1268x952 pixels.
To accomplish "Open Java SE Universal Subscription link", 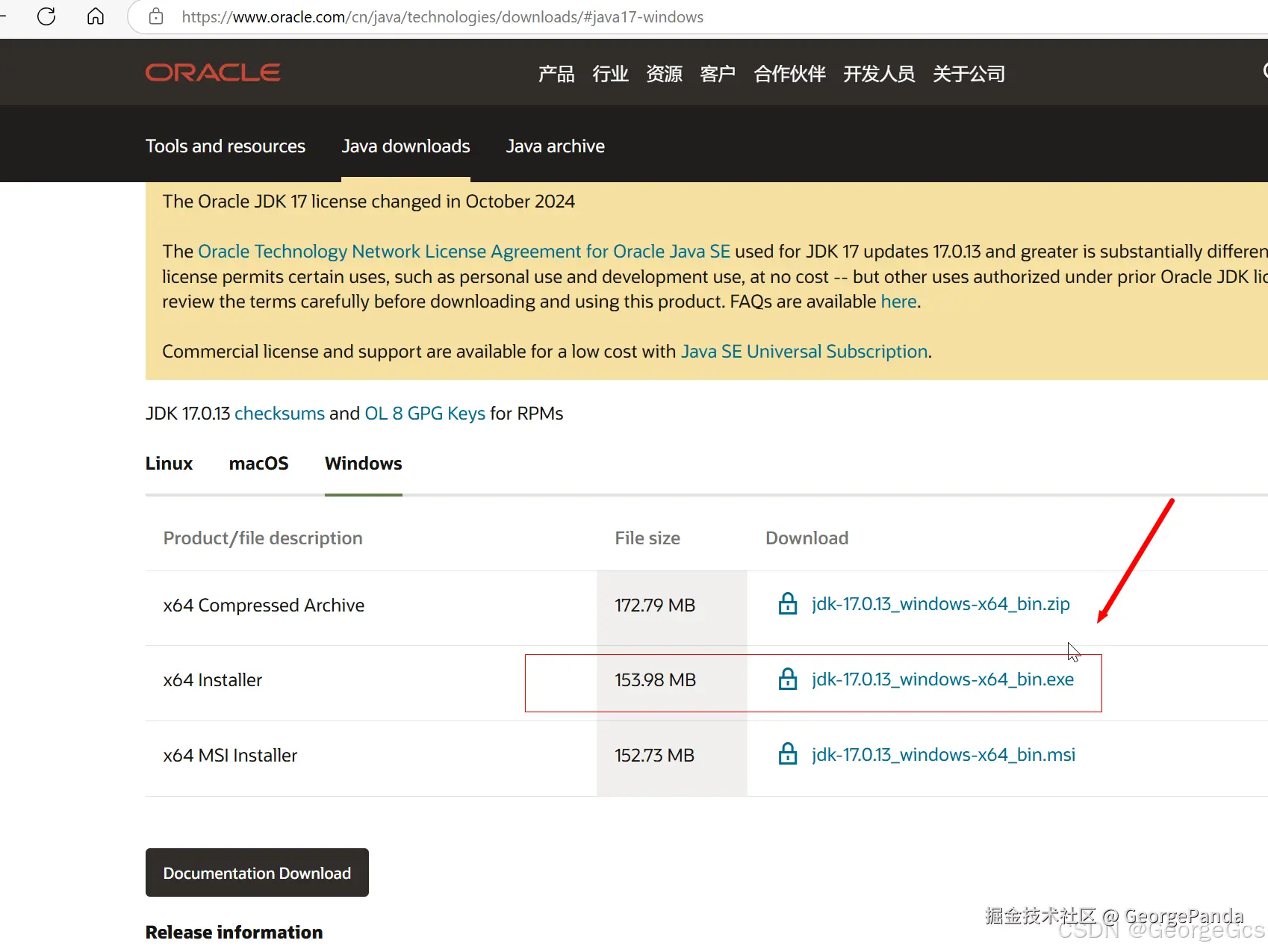I will point(804,352).
